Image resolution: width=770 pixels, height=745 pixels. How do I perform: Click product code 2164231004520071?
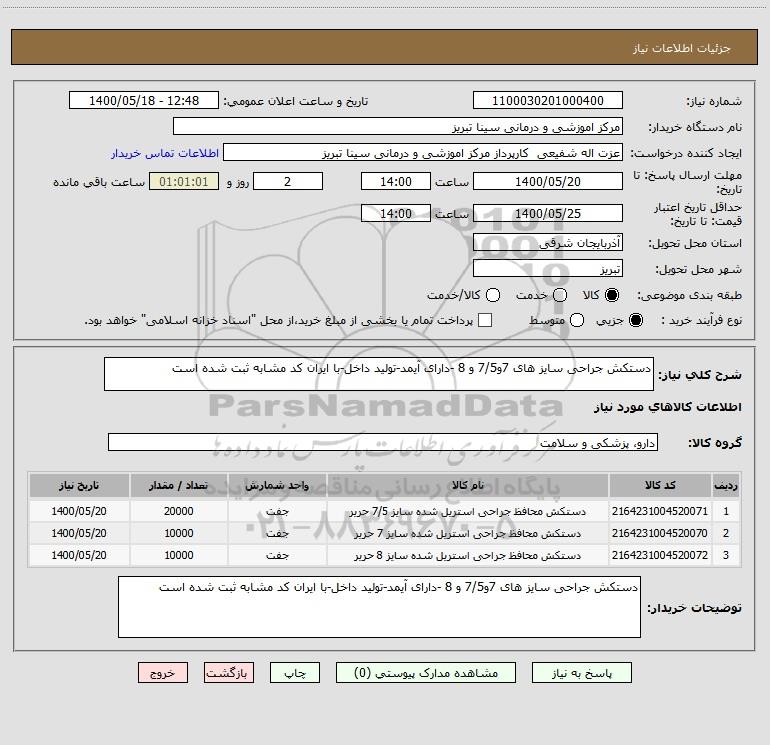pyautogui.click(x=660, y=511)
